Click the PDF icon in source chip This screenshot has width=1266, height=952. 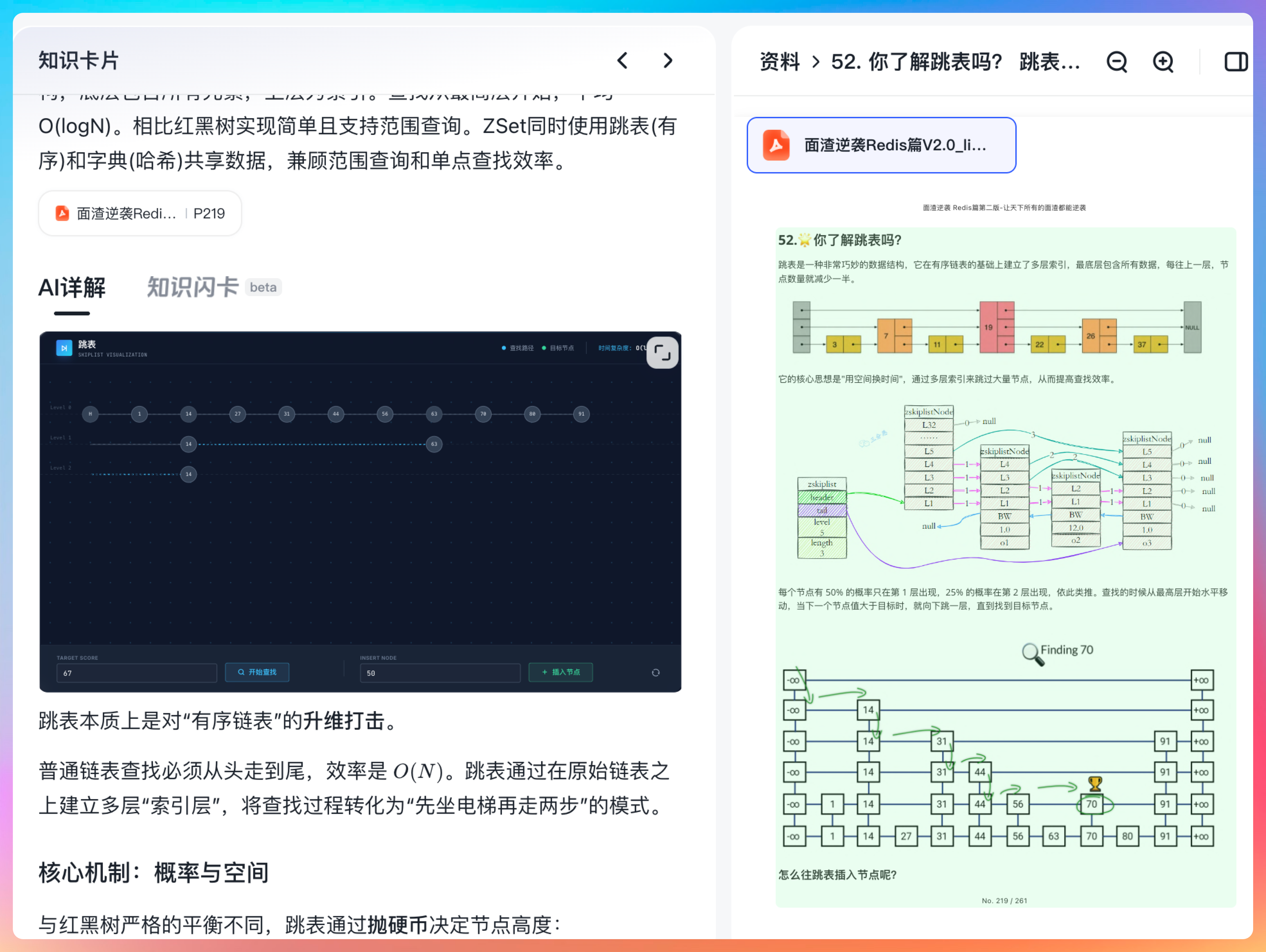[x=62, y=213]
